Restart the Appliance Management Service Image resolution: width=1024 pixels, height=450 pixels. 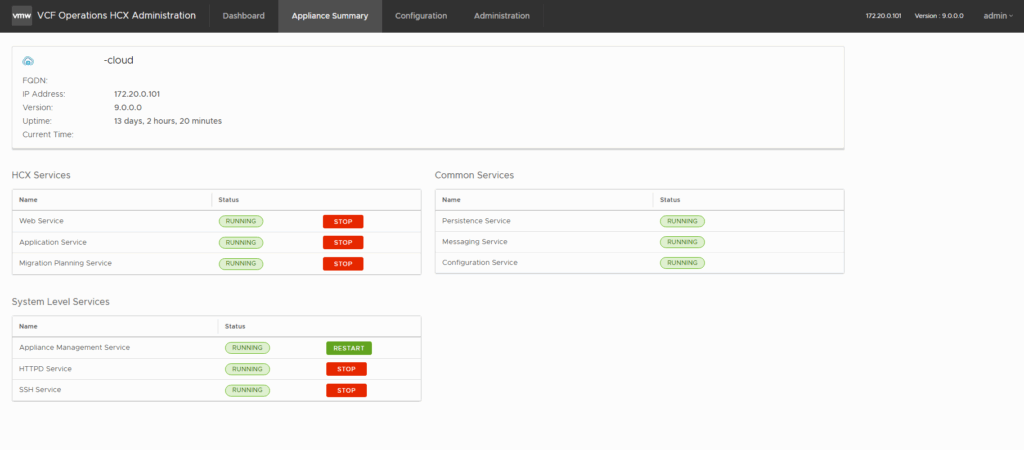coord(348,348)
